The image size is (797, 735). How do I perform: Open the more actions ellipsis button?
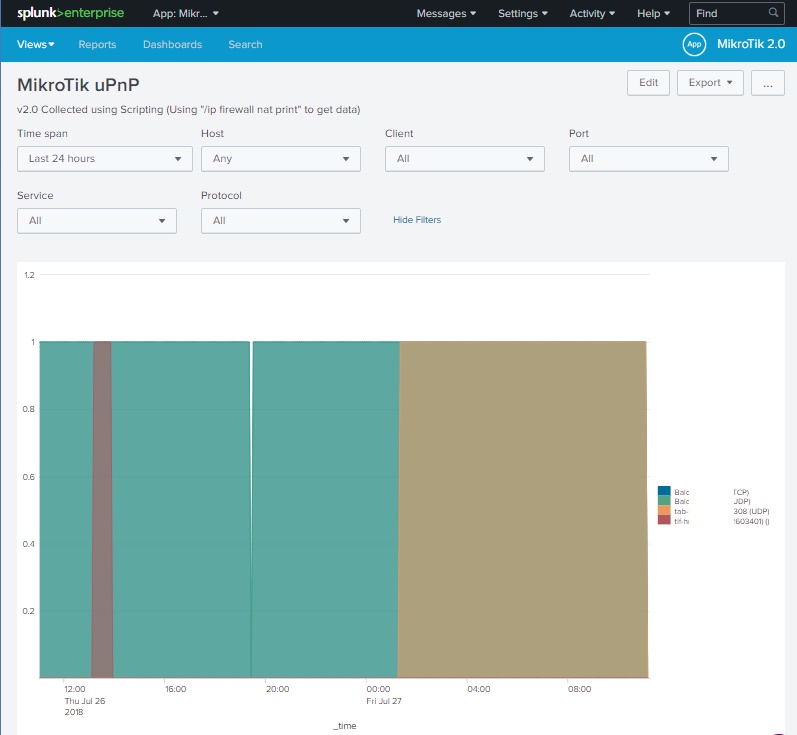767,83
